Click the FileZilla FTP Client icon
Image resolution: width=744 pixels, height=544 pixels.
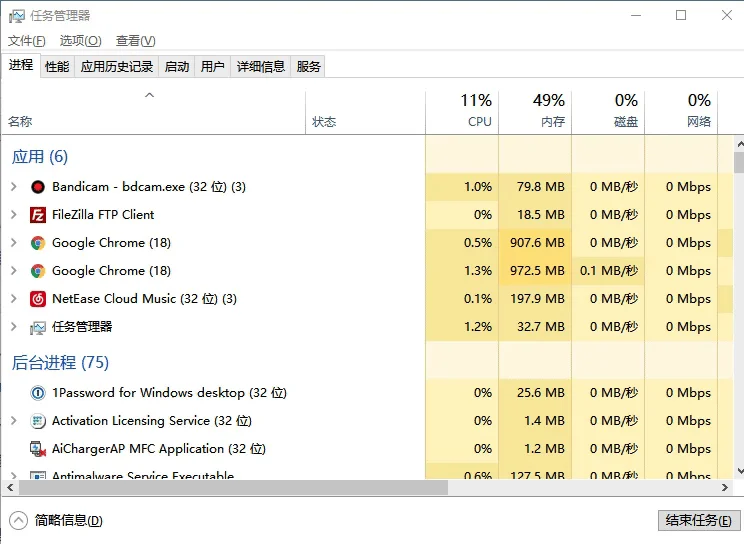(x=38, y=215)
